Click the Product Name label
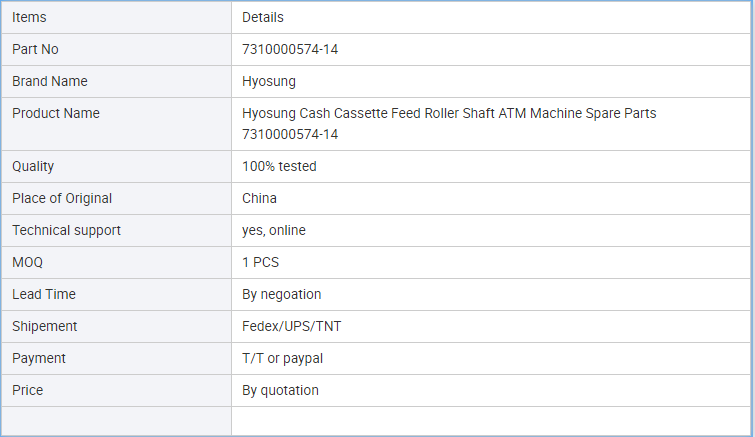This screenshot has height=437, width=755. 56,114
